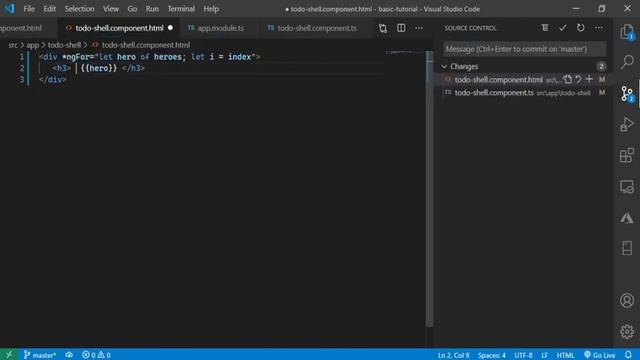640x360 pixels.
Task: Open file icon for todo-shell.component.html change
Action: 568,80
